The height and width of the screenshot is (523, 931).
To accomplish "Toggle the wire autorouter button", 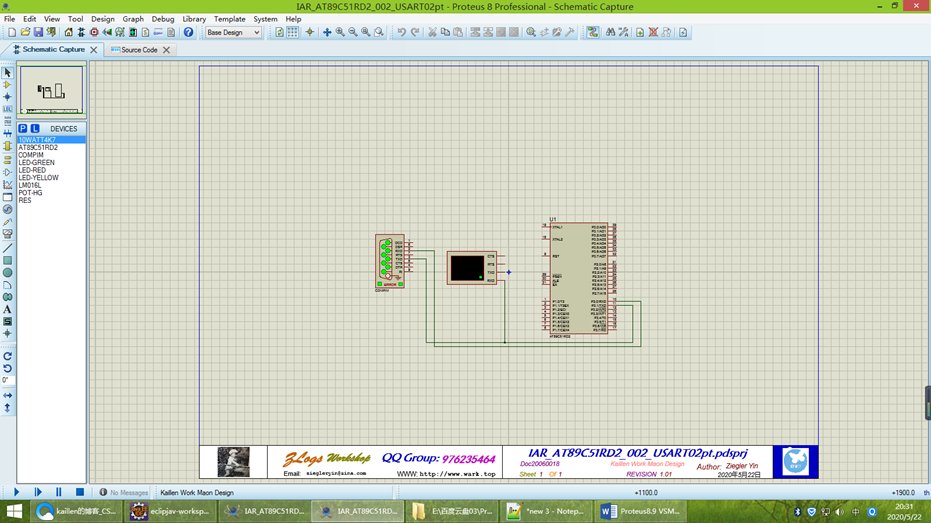I will pos(593,32).
